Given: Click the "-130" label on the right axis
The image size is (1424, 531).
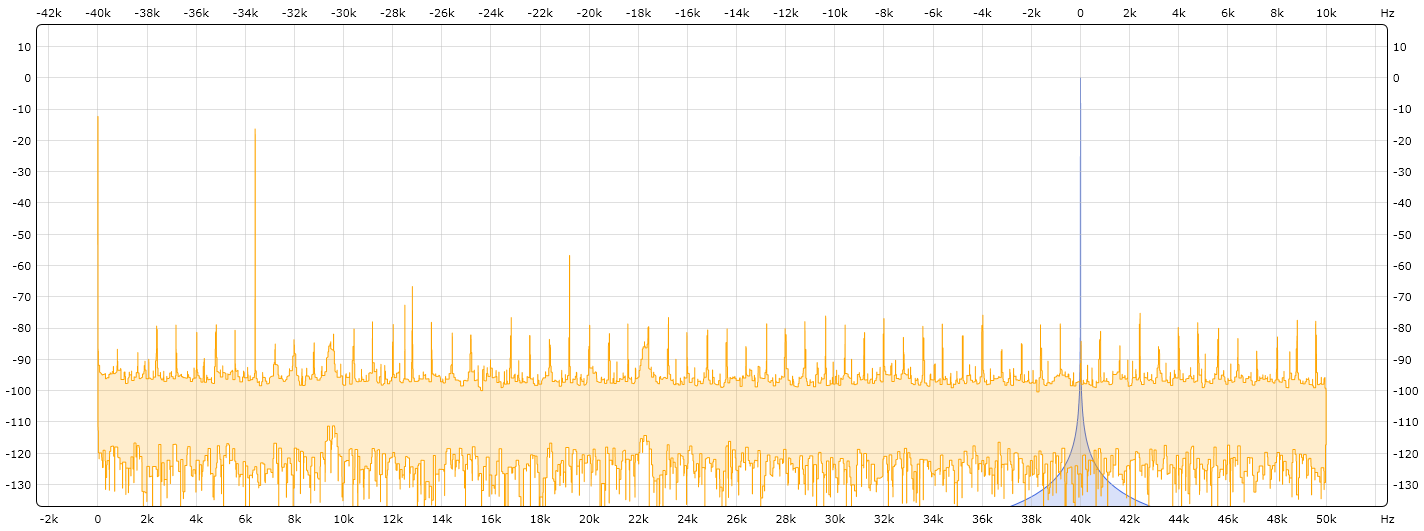Looking at the screenshot, I should tap(1406, 485).
